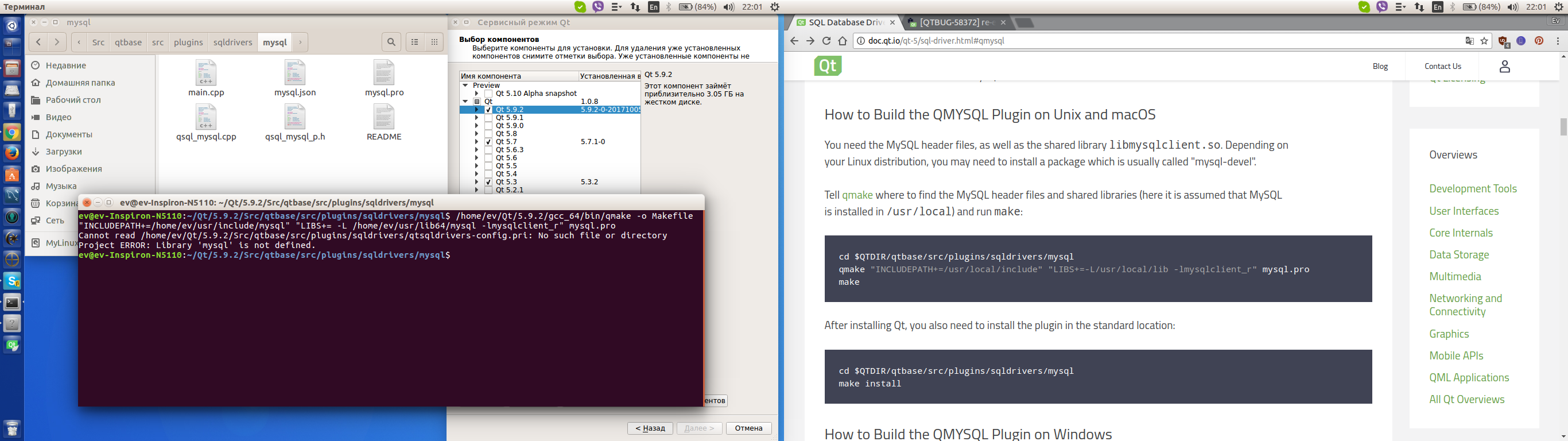
Task: Open Qt Creator from the launcher
Action: (x=11, y=345)
